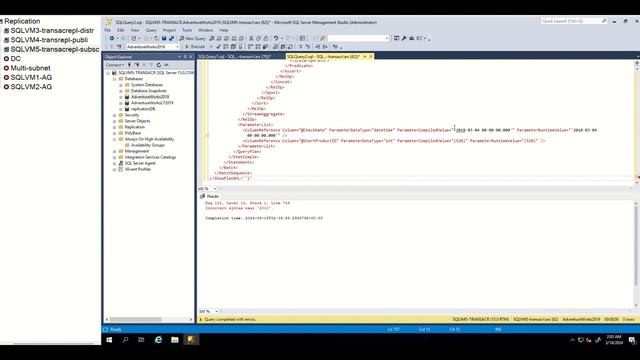Expand the System Databases node
This screenshot has height=360, width=640.
pyautogui.click(x=121, y=85)
